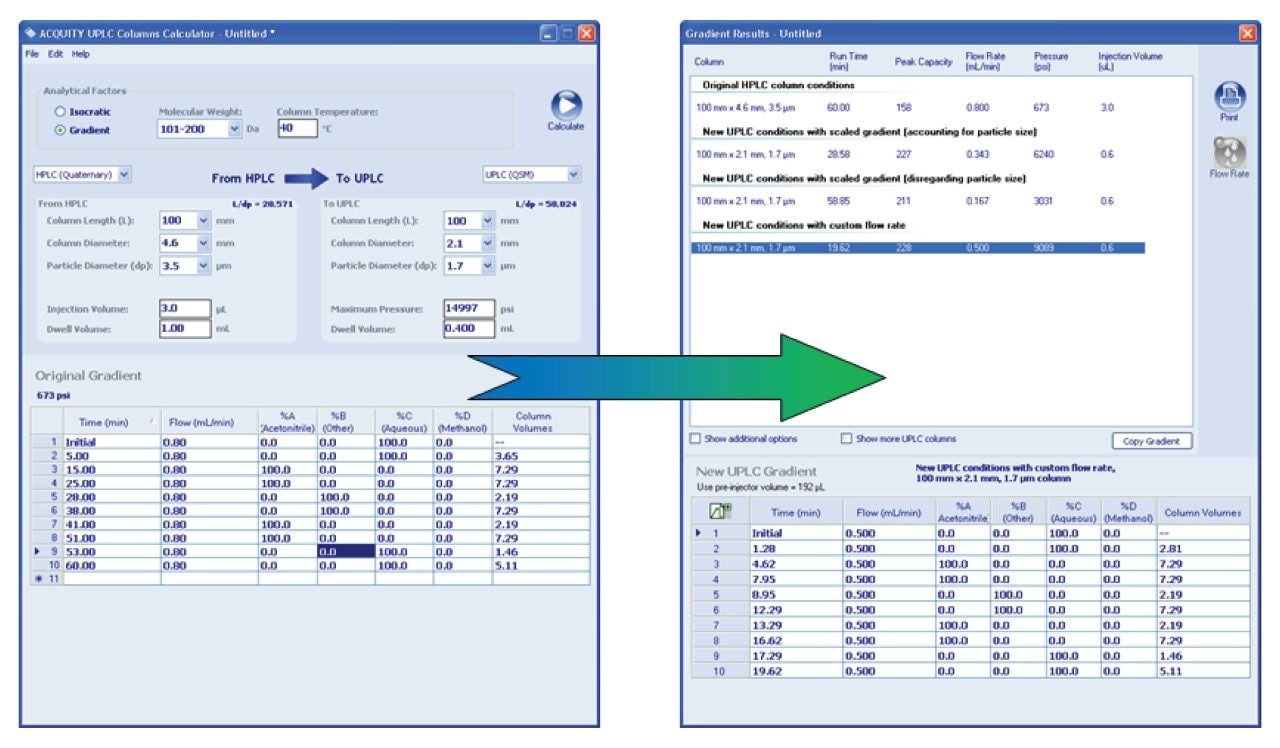
Task: Click the Maximum Pressure 14997 field
Action: pyautogui.click(x=469, y=309)
